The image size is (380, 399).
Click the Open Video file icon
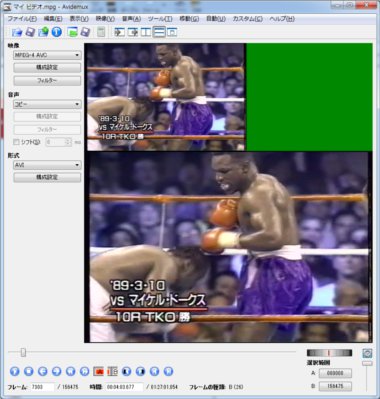click(x=17, y=32)
